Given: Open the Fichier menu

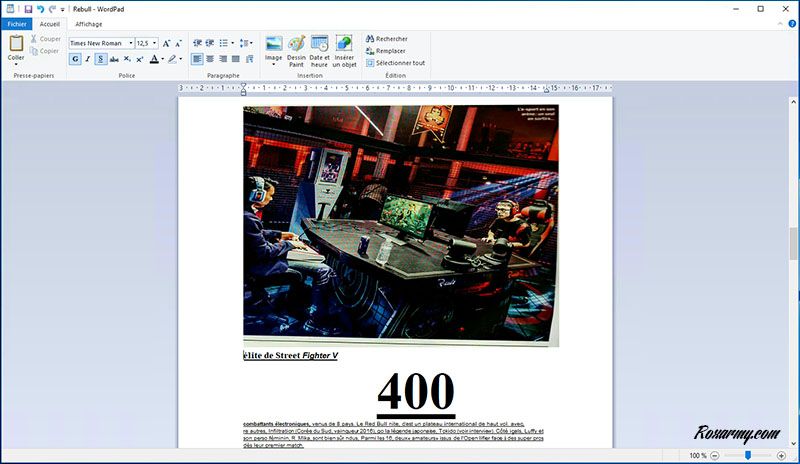Looking at the screenshot, I should tap(16, 24).
